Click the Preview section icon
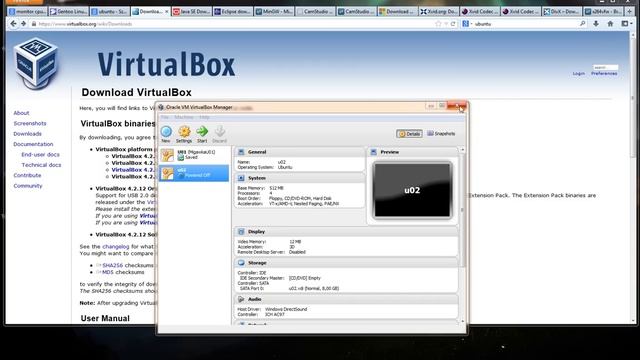 [373, 152]
